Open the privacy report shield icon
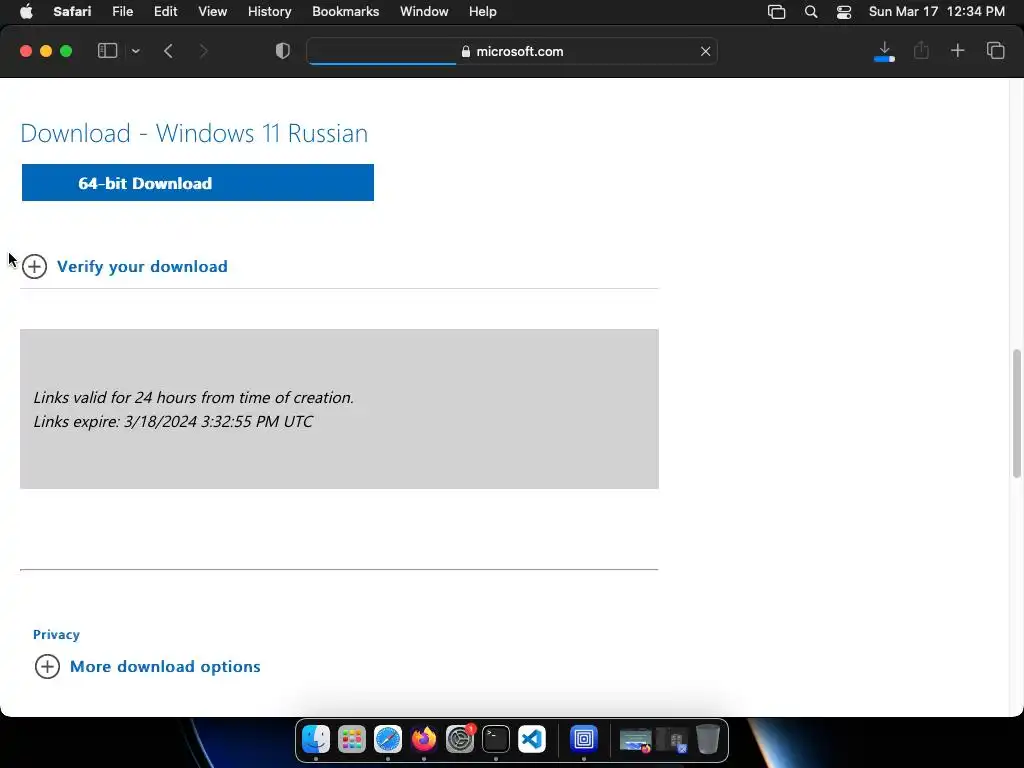Image resolution: width=1024 pixels, height=768 pixels. (x=283, y=51)
